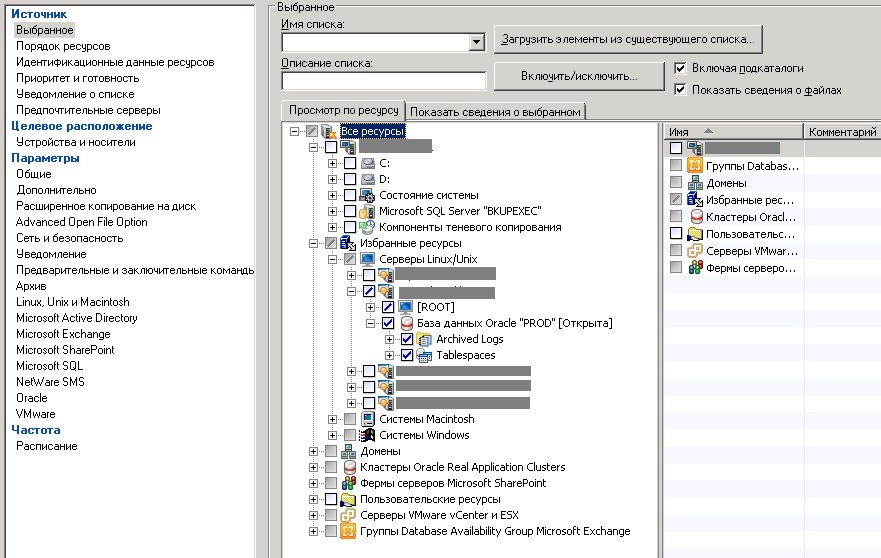The image size is (881, 558).
Task: Click the Домены icon in tree
Action: [348, 451]
